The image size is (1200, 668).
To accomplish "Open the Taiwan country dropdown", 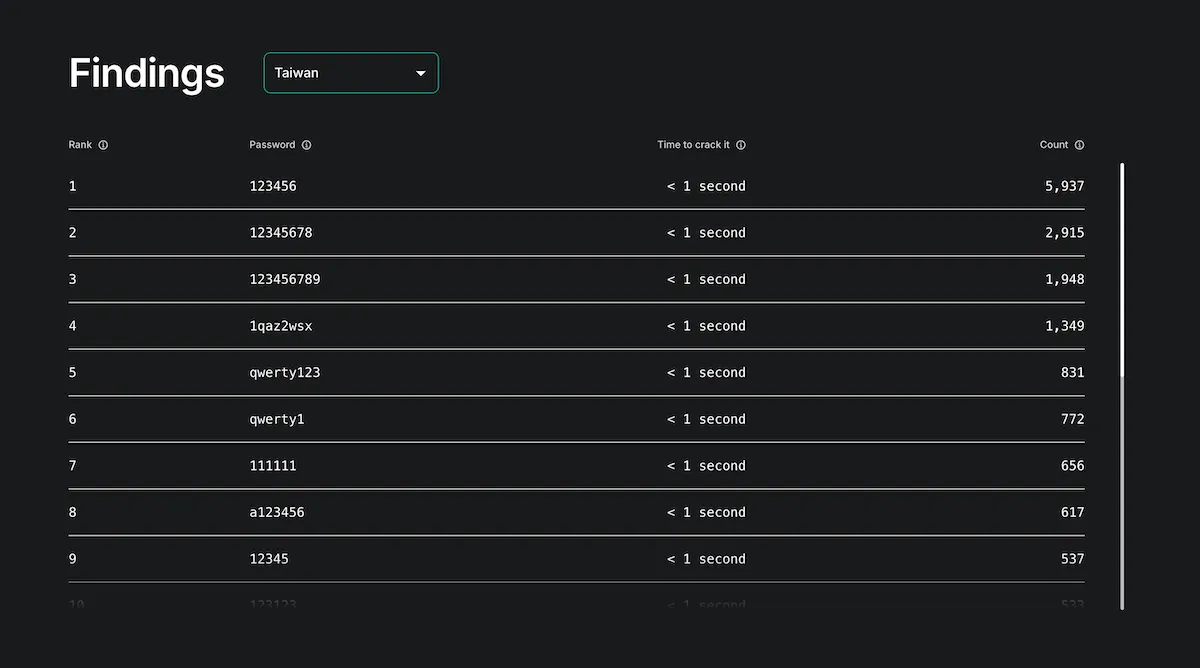I will coord(351,73).
